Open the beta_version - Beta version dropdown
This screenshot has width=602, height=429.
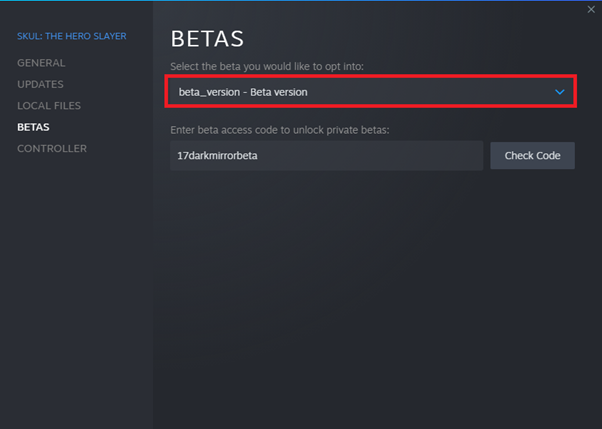[370, 91]
